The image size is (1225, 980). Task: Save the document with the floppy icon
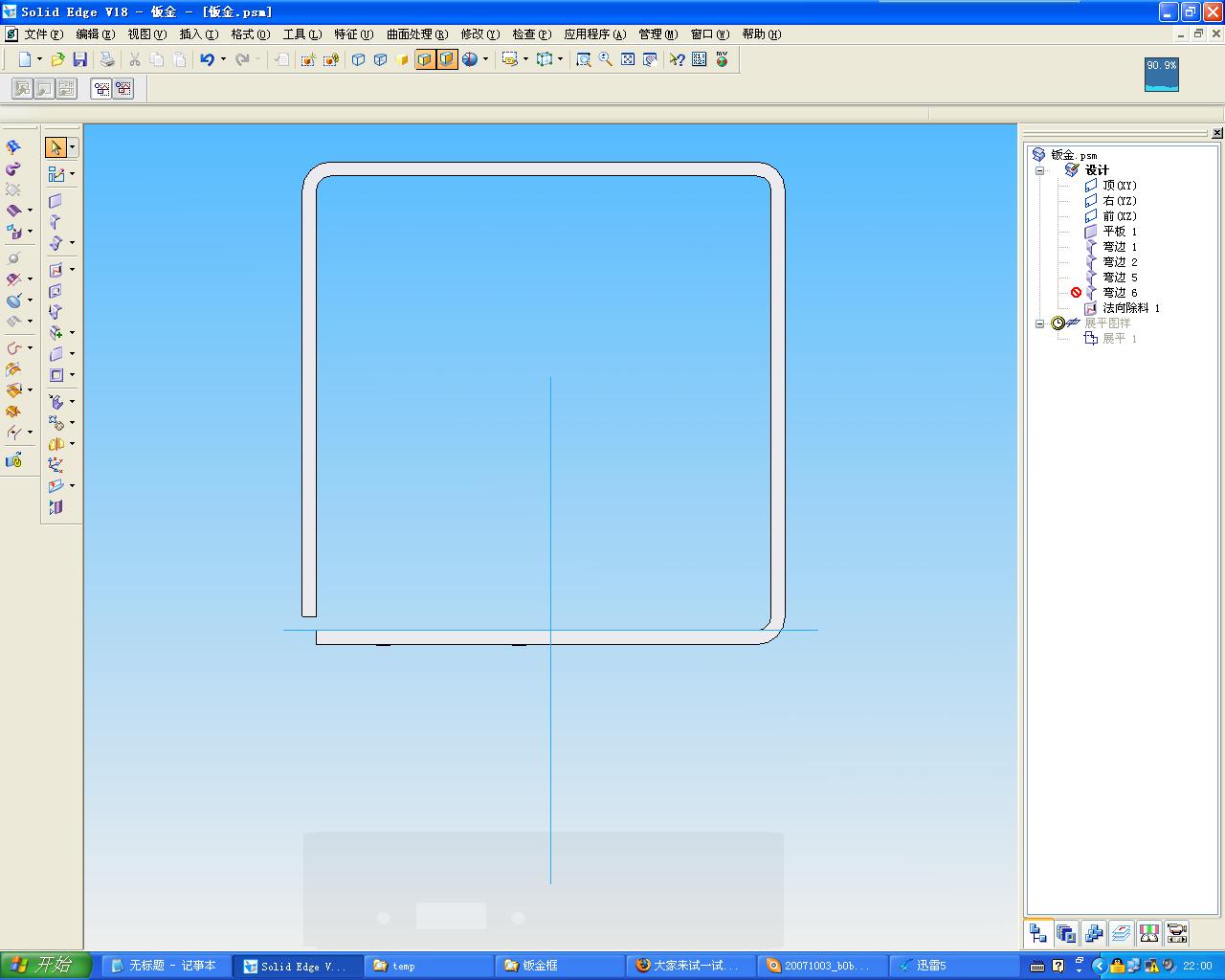(x=80, y=59)
